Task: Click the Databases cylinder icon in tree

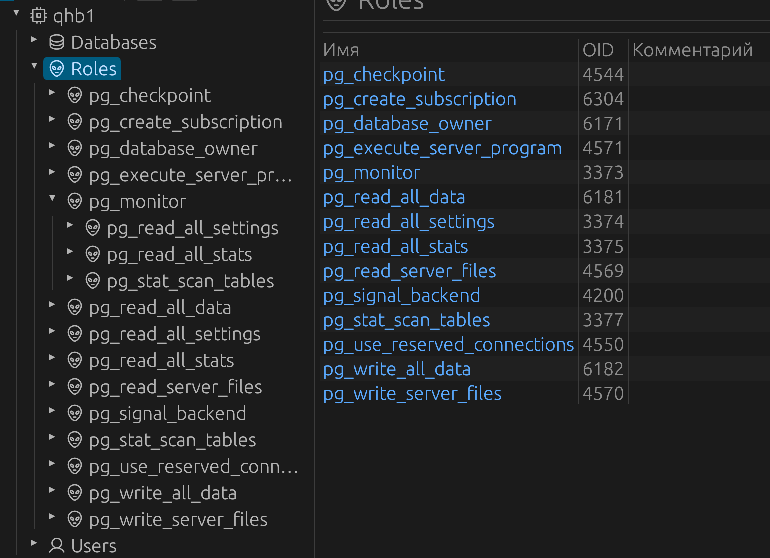Action: (57, 43)
